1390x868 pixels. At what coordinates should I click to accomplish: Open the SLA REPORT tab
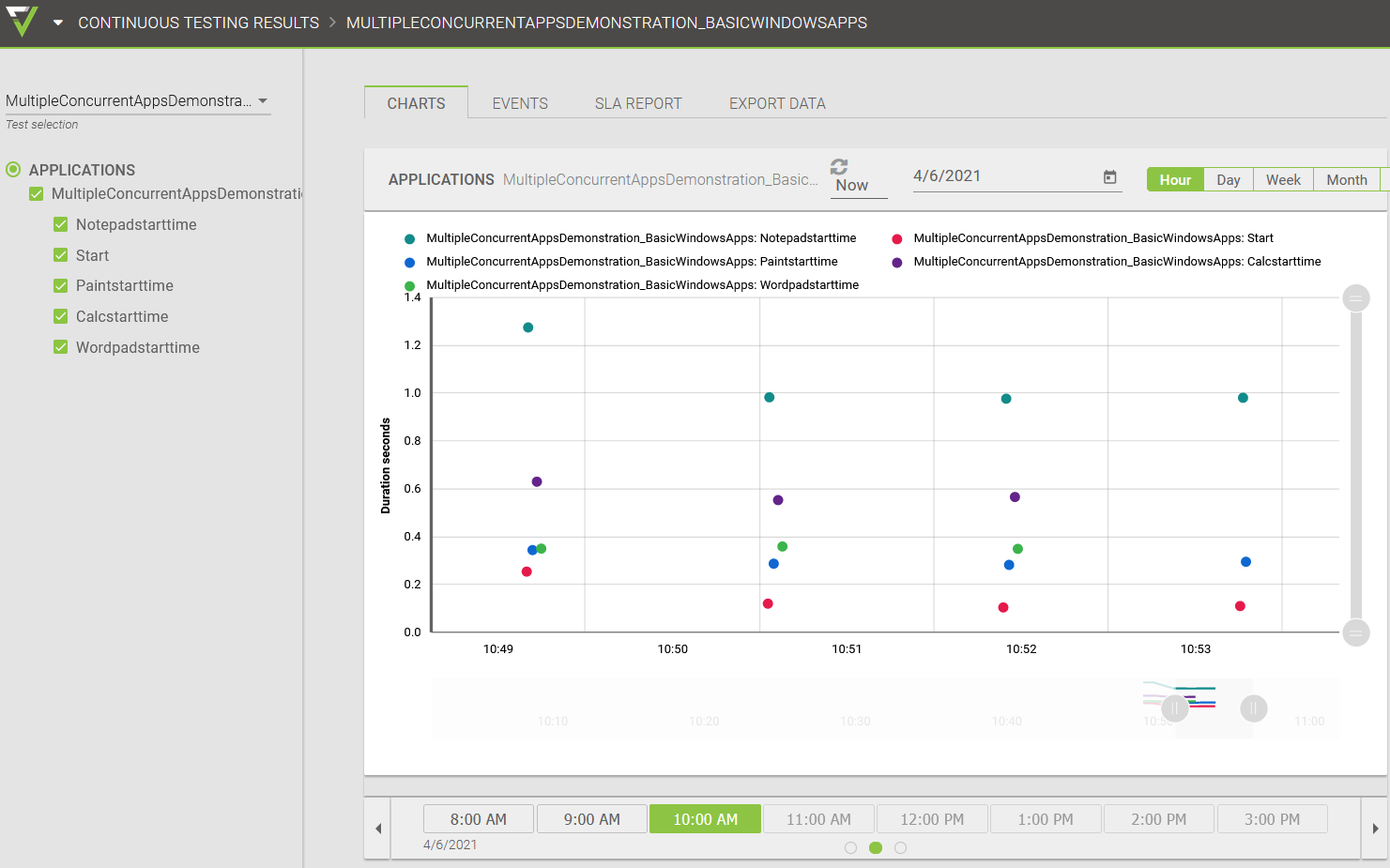638,103
